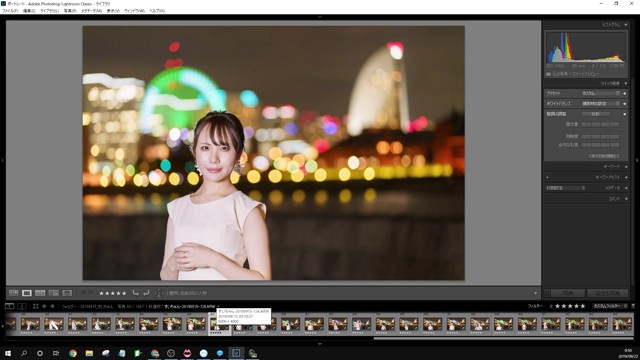Select the draw face region tool
The height and width of the screenshot is (360, 640).
pyautogui.click(x=158, y=293)
